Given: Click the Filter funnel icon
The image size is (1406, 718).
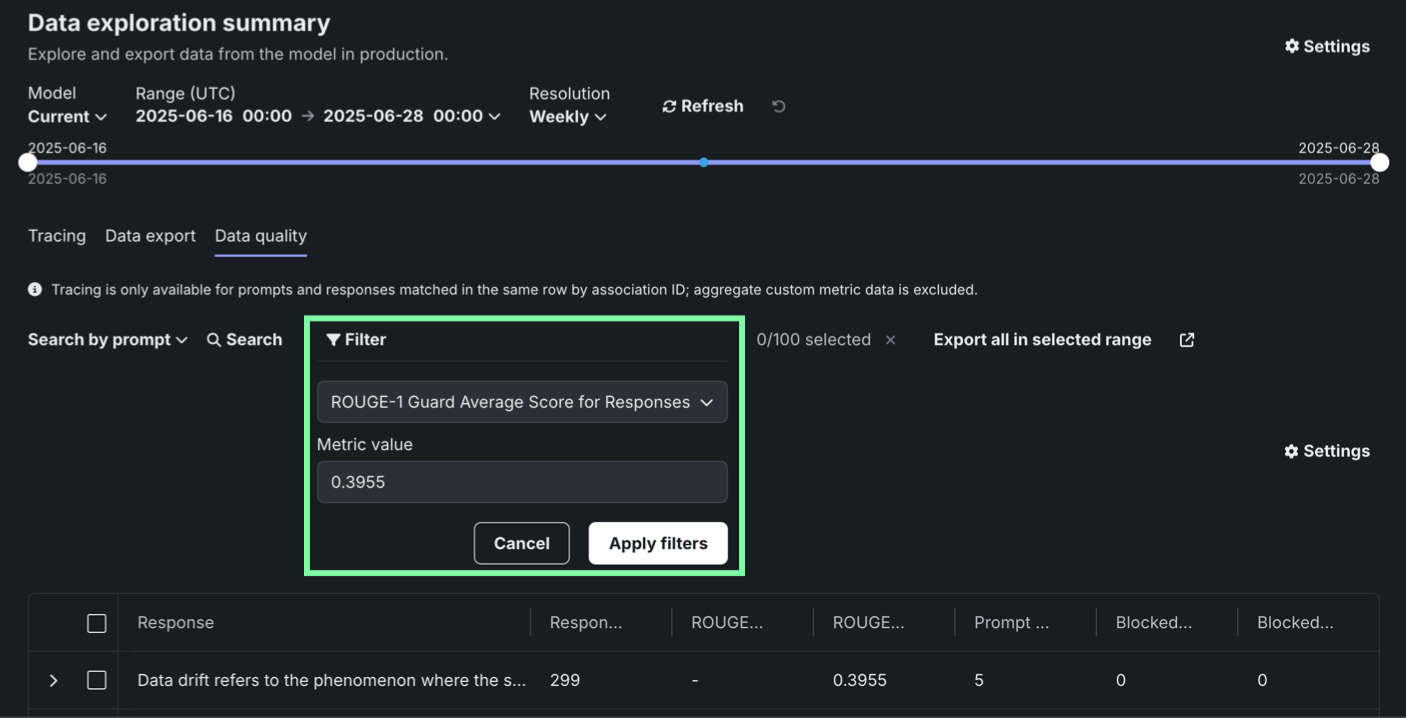Looking at the screenshot, I should coord(334,340).
